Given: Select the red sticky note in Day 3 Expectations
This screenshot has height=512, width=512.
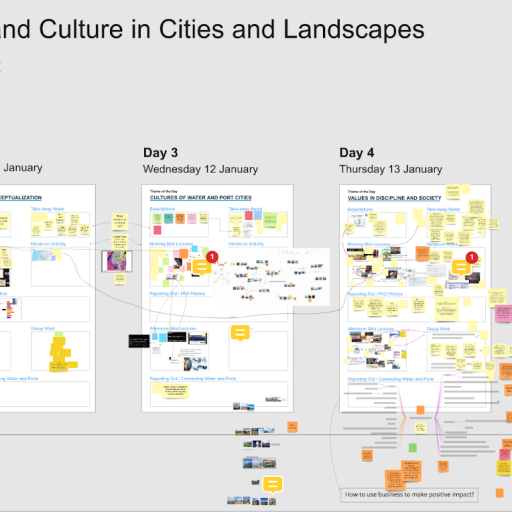Looking at the screenshot, I should tap(157, 230).
